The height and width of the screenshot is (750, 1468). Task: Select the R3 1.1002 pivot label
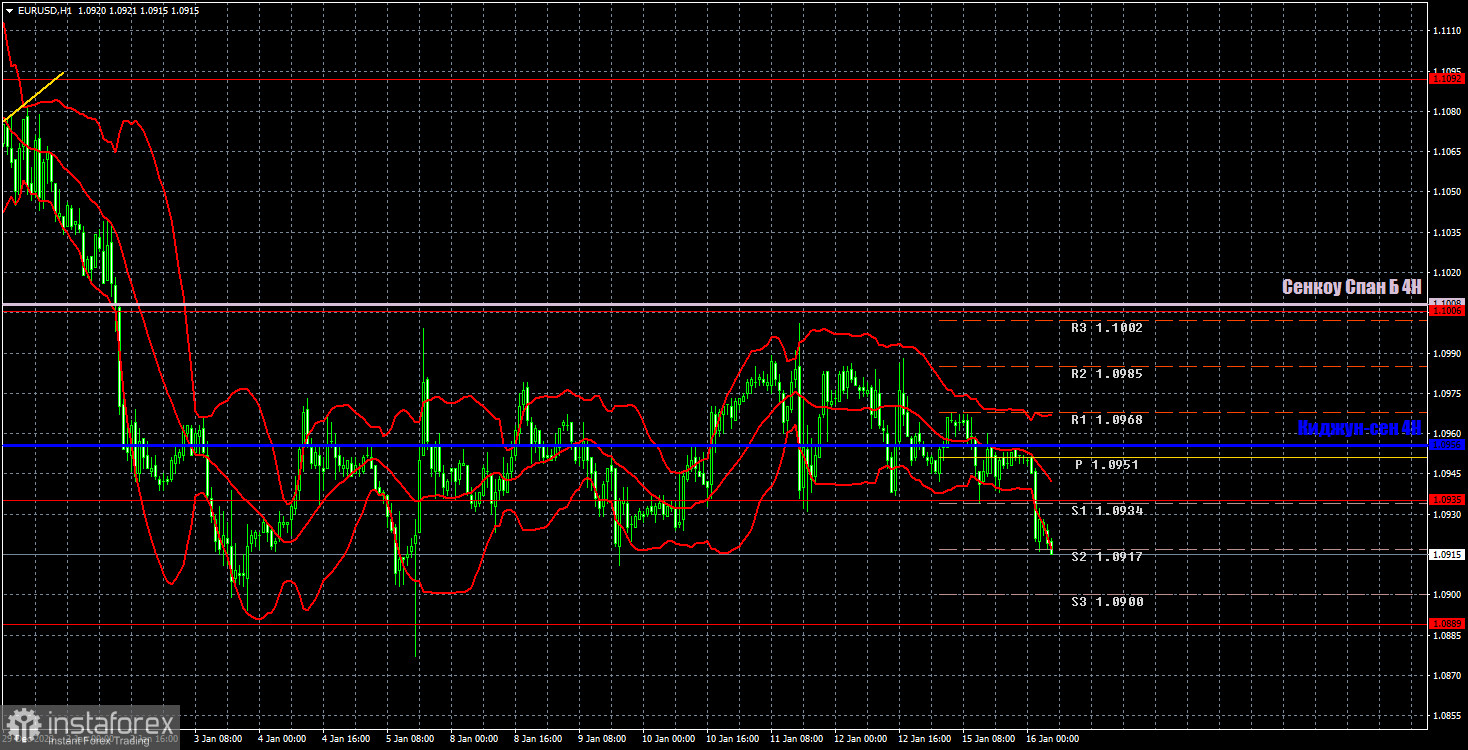[x=1106, y=327]
